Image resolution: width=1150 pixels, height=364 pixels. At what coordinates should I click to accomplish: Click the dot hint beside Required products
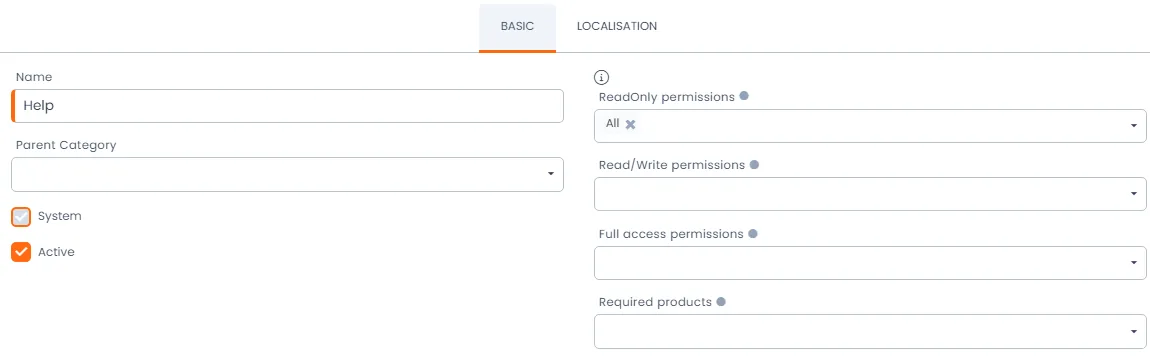coord(721,302)
